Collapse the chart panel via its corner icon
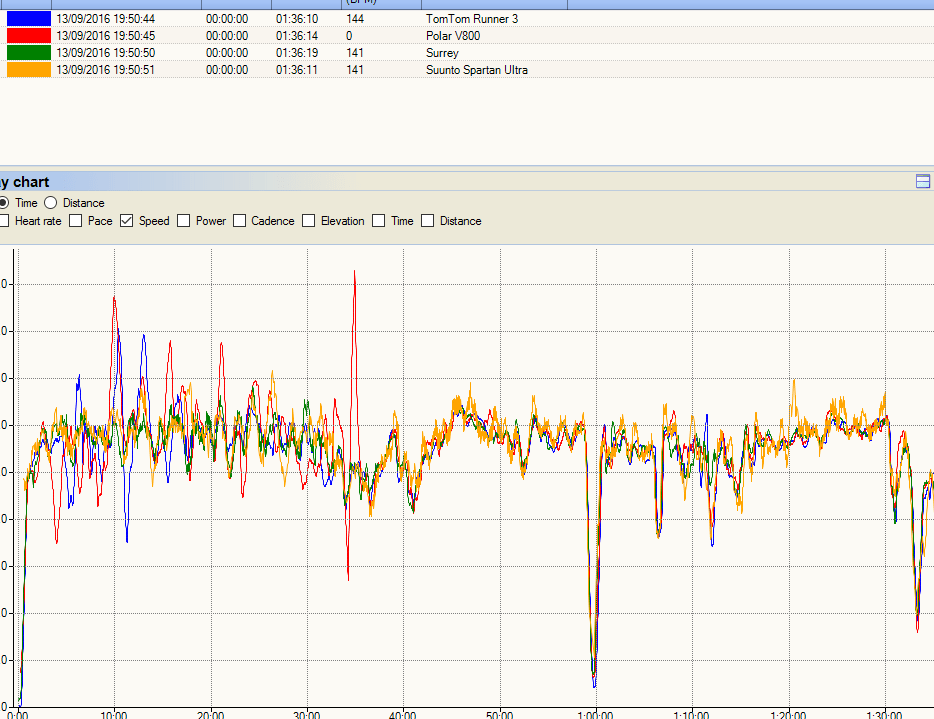The width and height of the screenshot is (934, 719). (922, 182)
